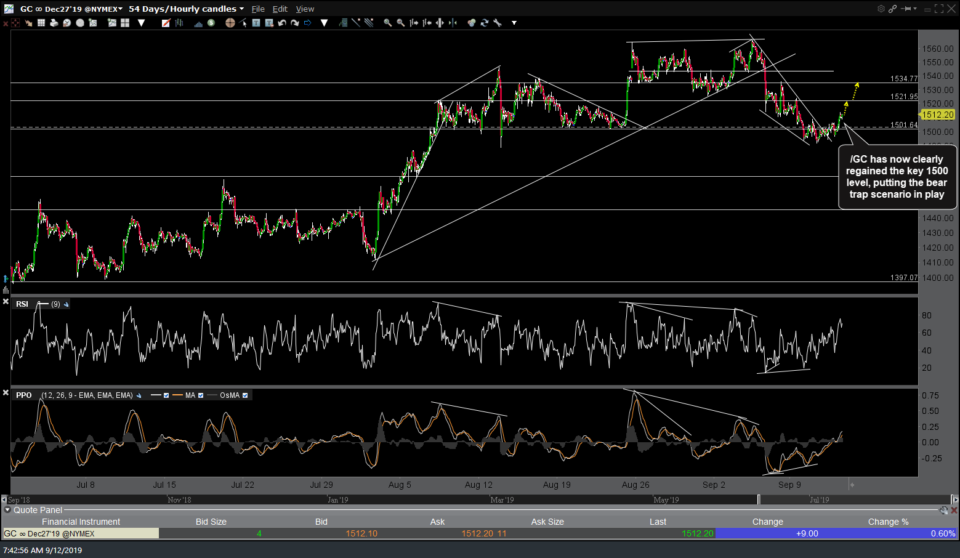Open the File menu
960x558 pixels.
click(x=258, y=9)
